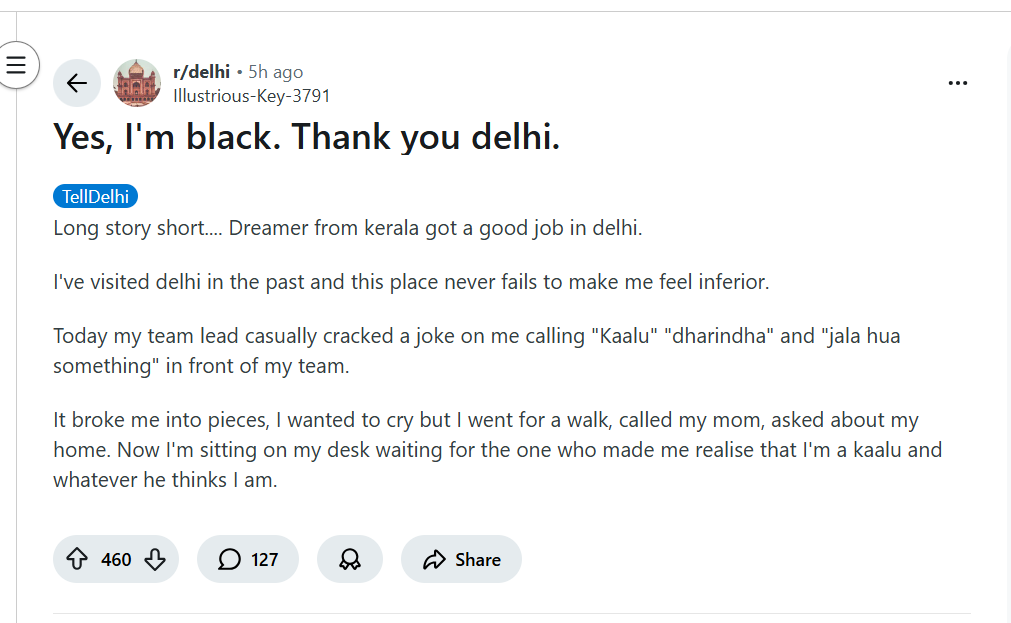This screenshot has width=1011, height=623.
Task: Filter by the TellDelhi flair tag
Action: (x=95, y=196)
